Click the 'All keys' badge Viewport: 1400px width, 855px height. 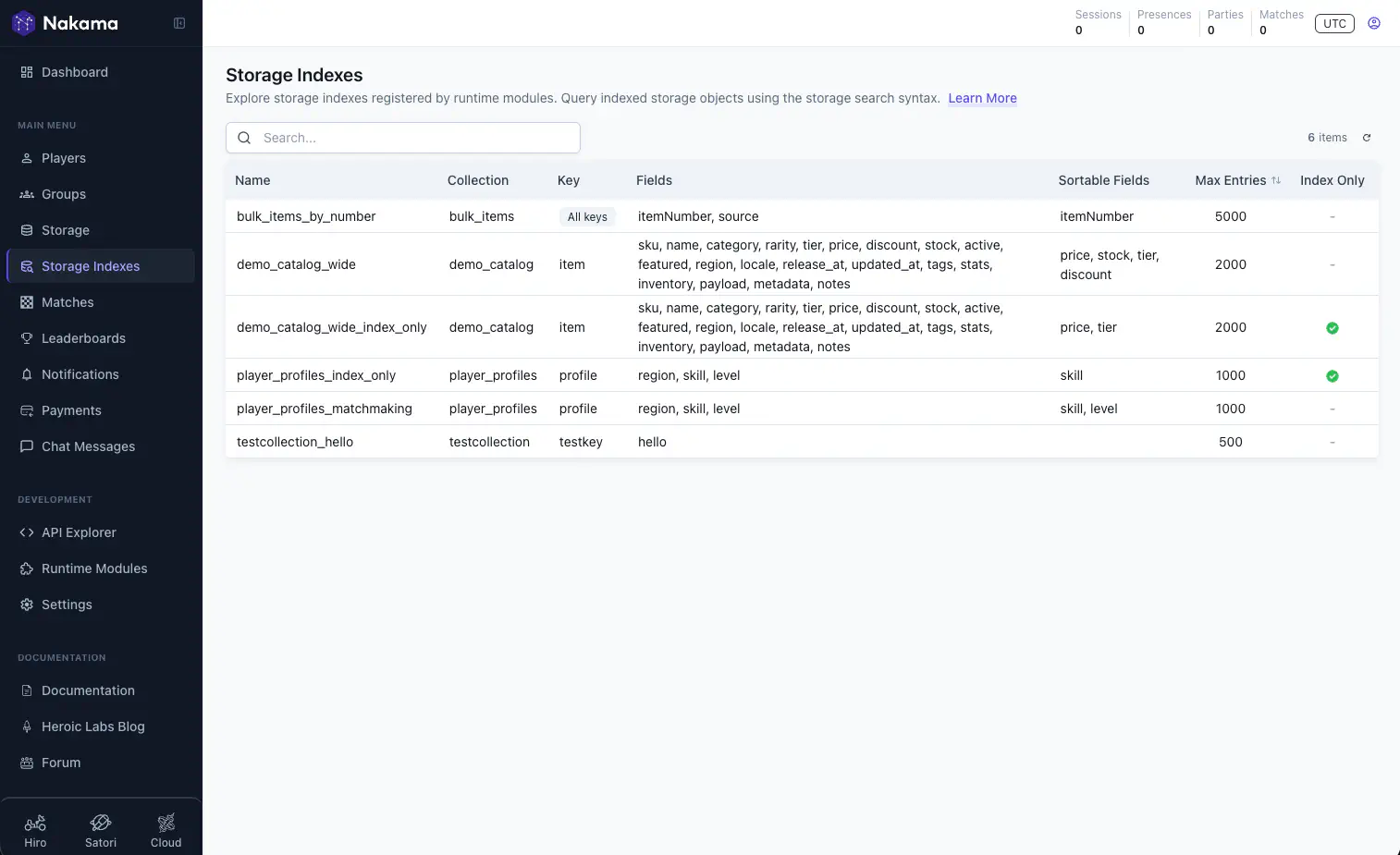point(587,216)
